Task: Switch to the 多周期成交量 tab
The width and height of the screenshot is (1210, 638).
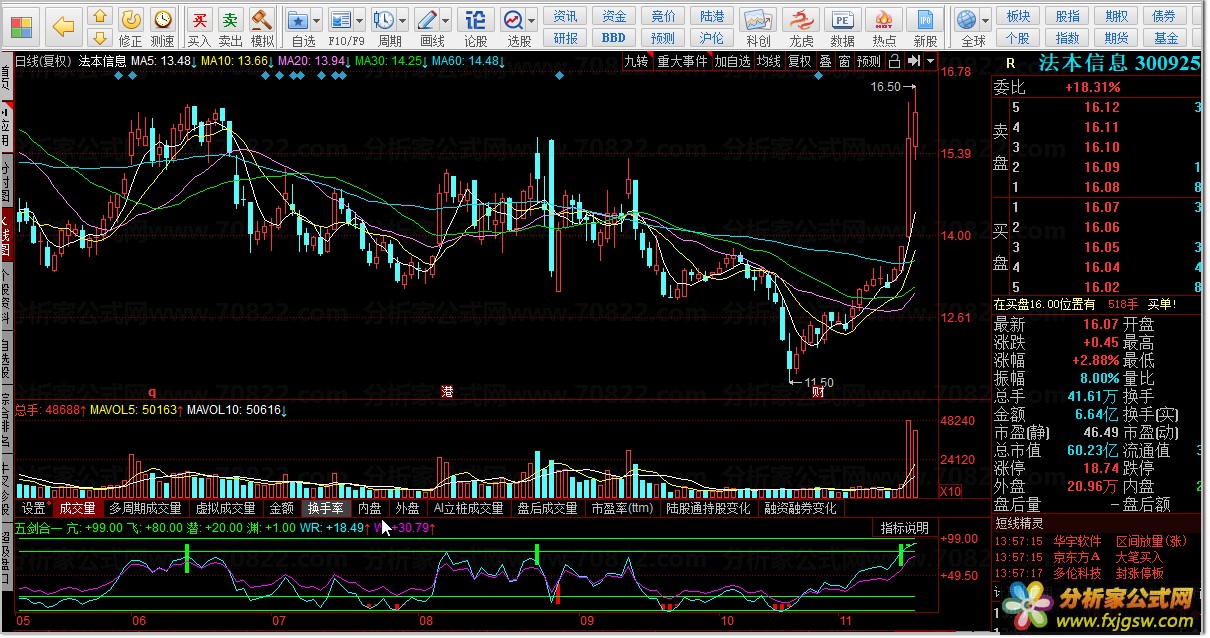Action: [145, 508]
